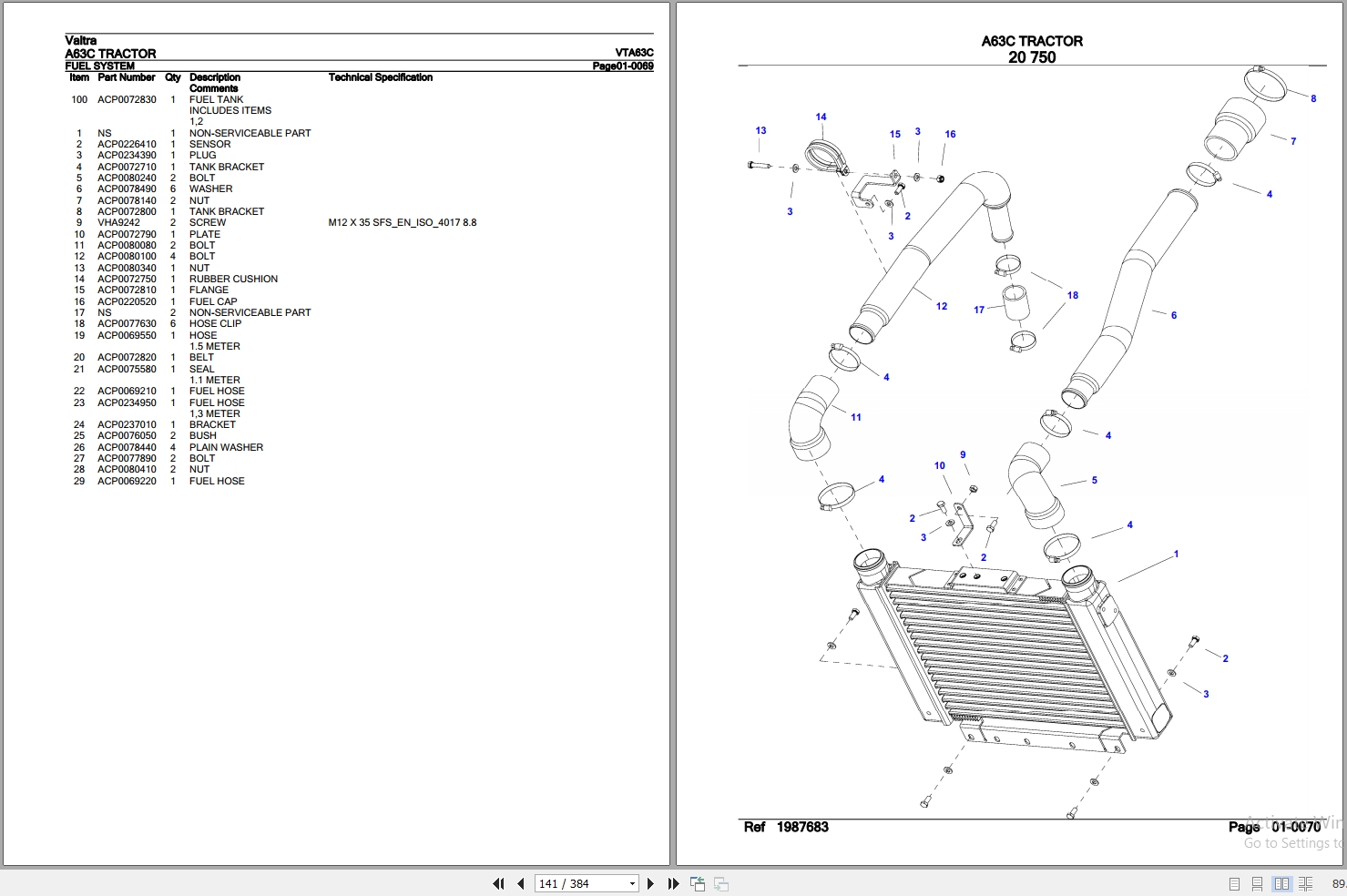Click the M12 X 35 SFS_EN_ISO_4017 specification text

(402, 222)
